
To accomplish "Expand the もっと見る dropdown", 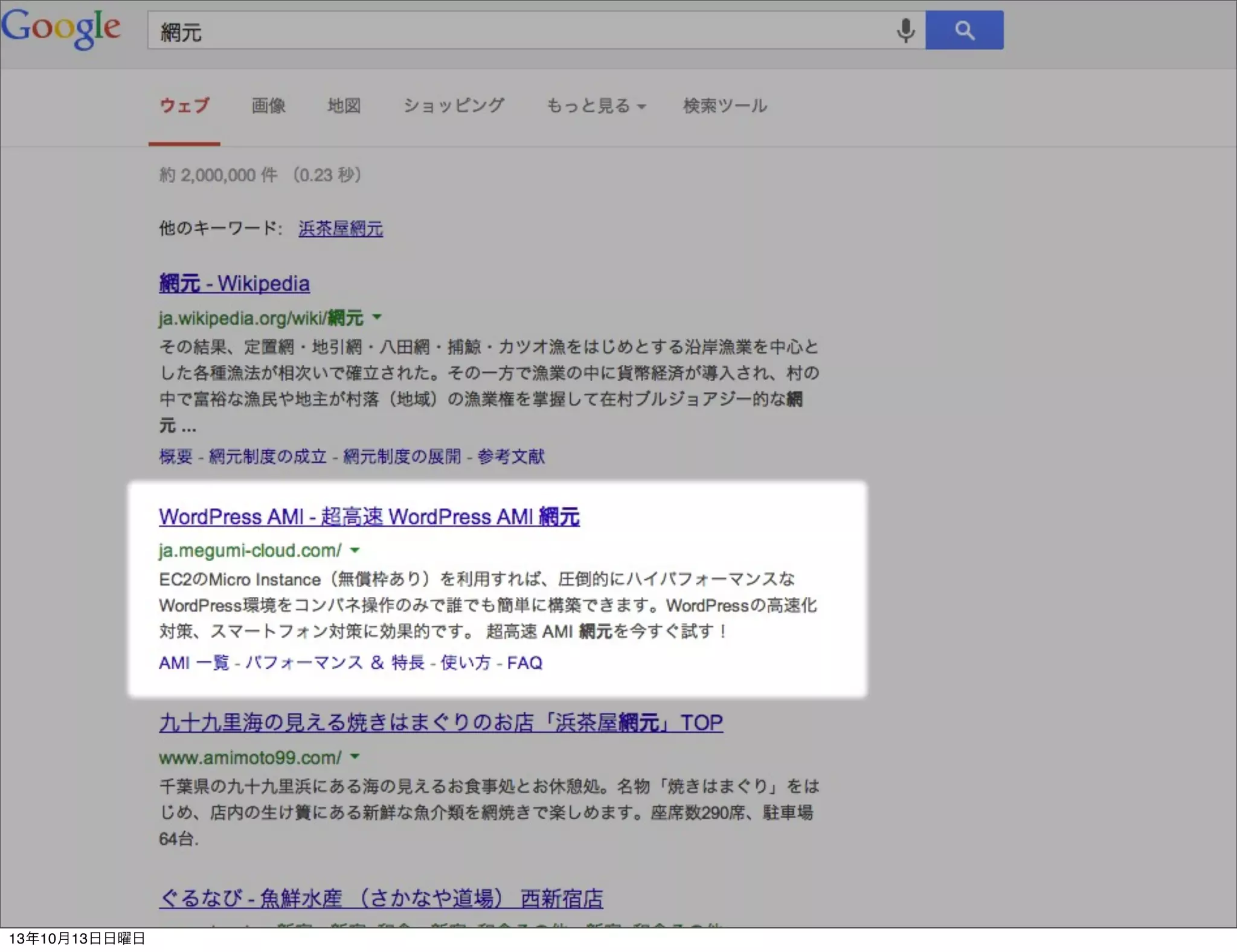I will coord(596,106).
